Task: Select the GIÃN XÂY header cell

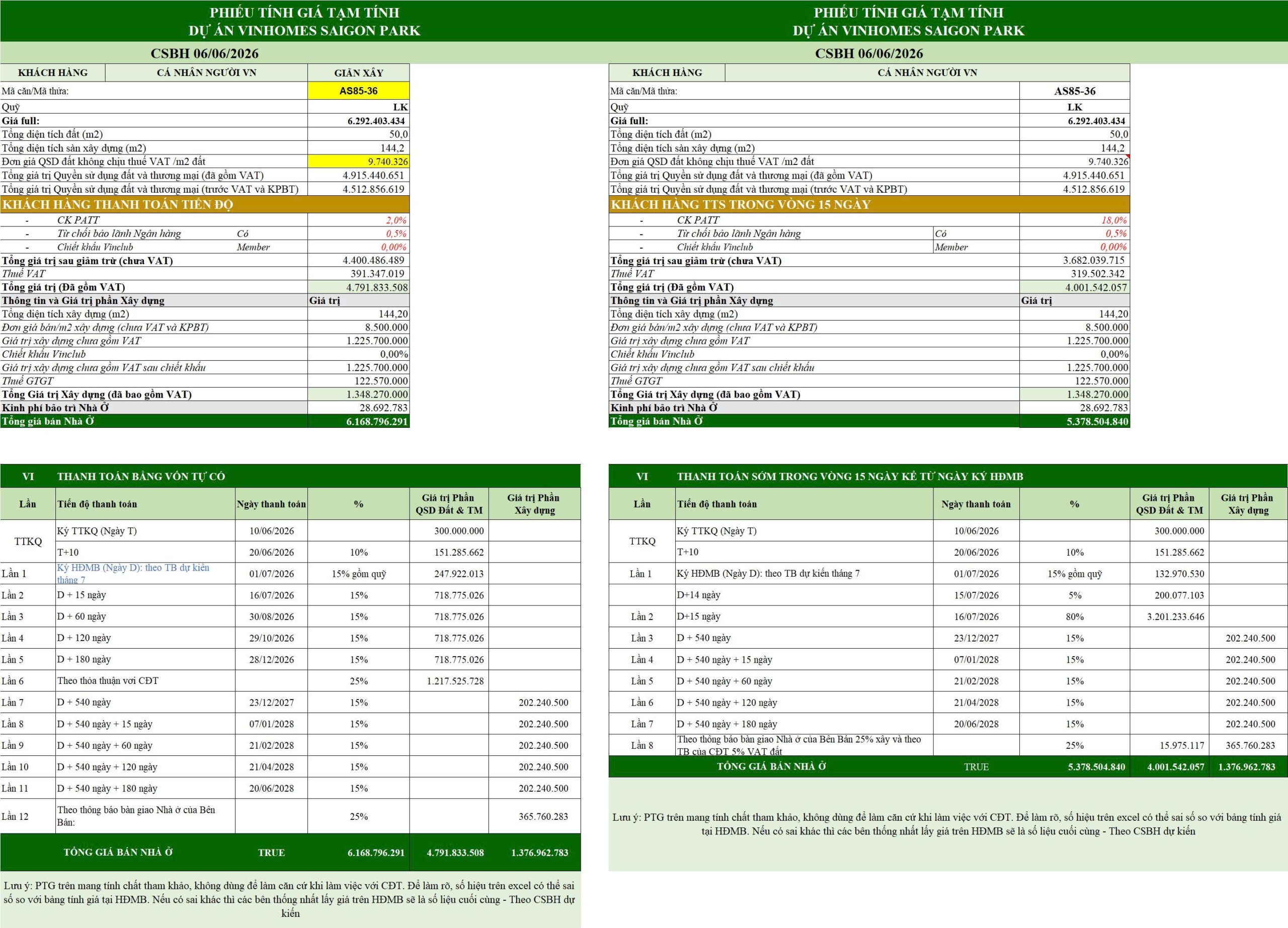Action: click(358, 72)
